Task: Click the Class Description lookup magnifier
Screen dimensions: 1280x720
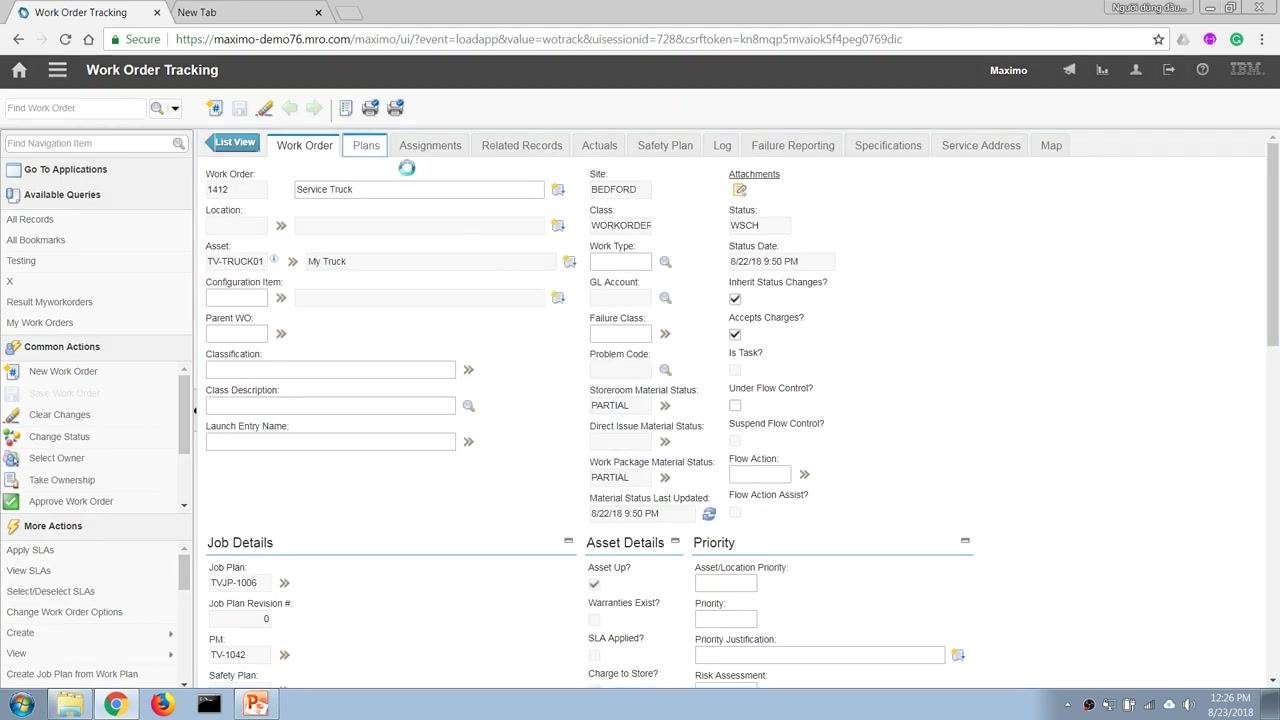Action: click(468, 406)
